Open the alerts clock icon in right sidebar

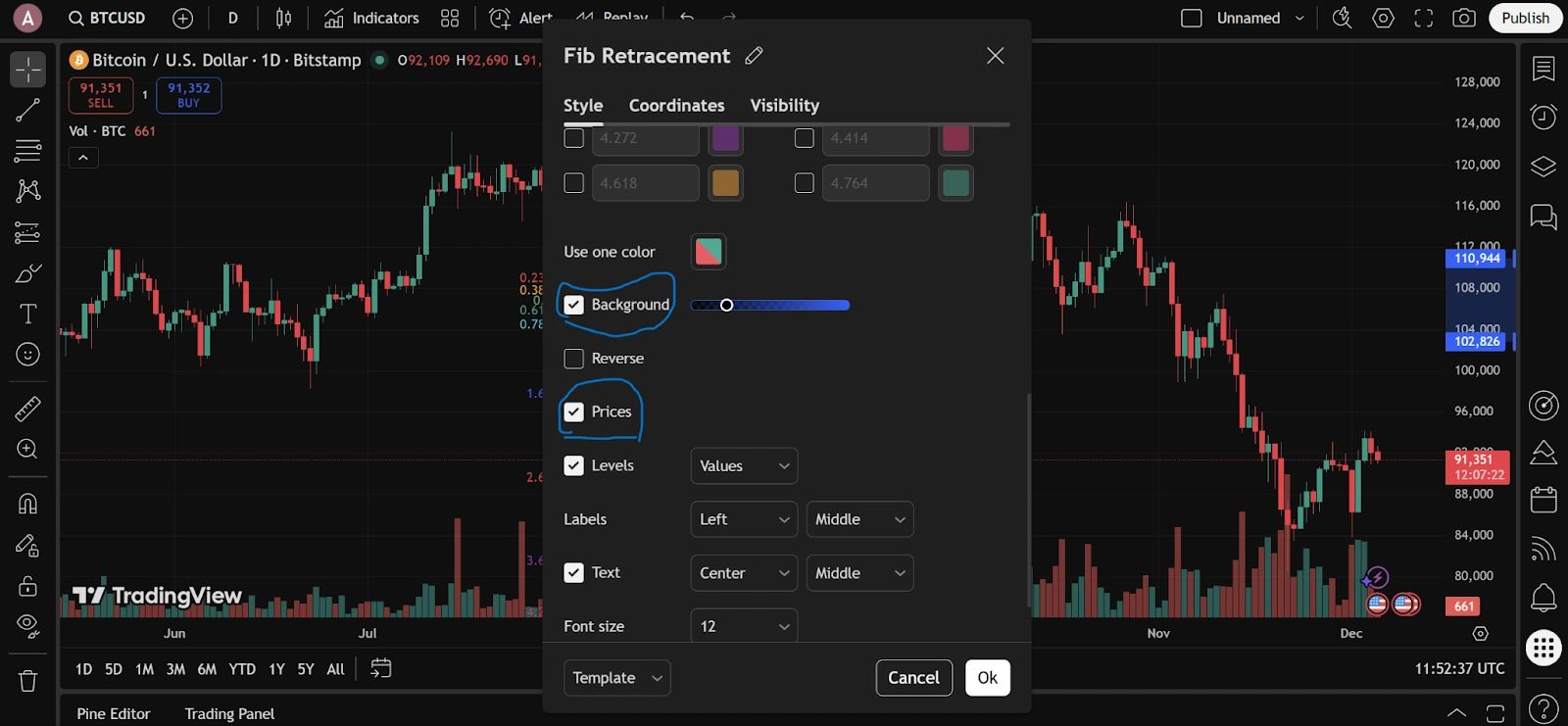1543,117
